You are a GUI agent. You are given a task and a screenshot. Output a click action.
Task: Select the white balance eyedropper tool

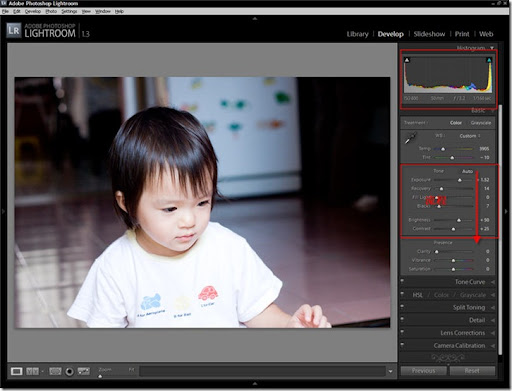point(410,138)
